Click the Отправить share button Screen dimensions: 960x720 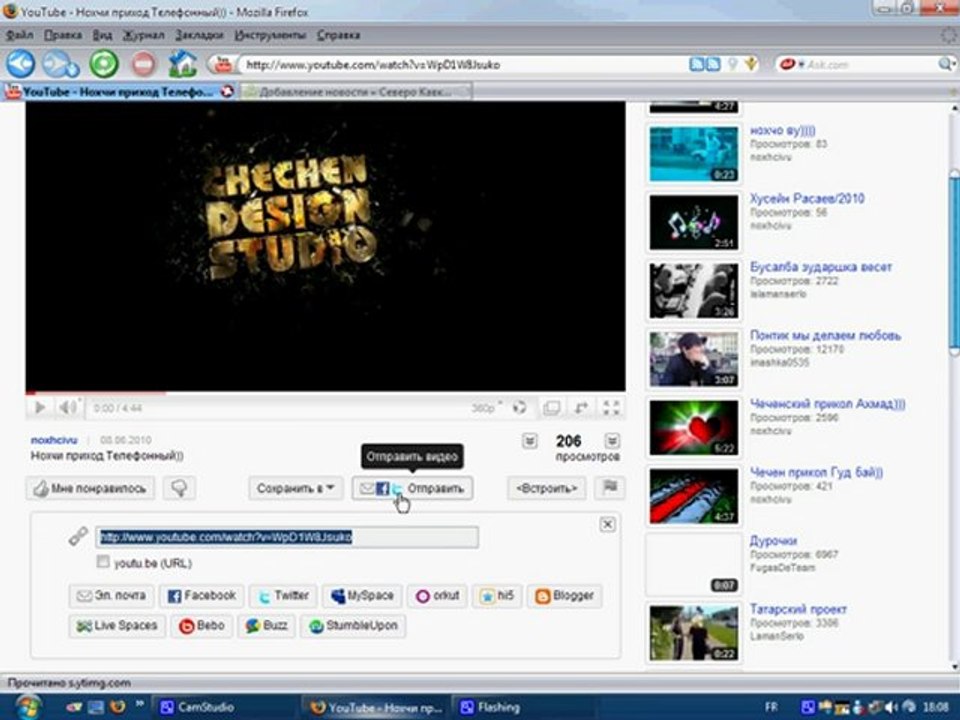tap(412, 488)
